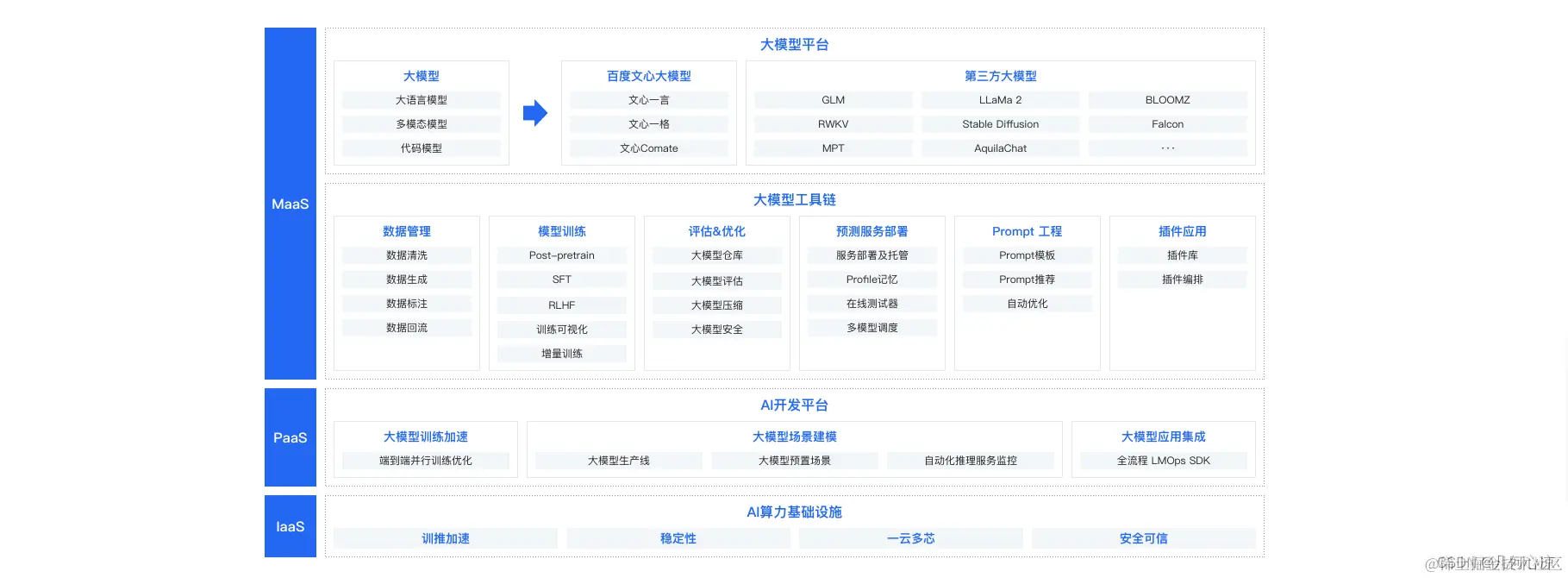Click the Prompt 工程 column heading
The width and height of the screenshot is (1568, 578).
[x=1028, y=231]
